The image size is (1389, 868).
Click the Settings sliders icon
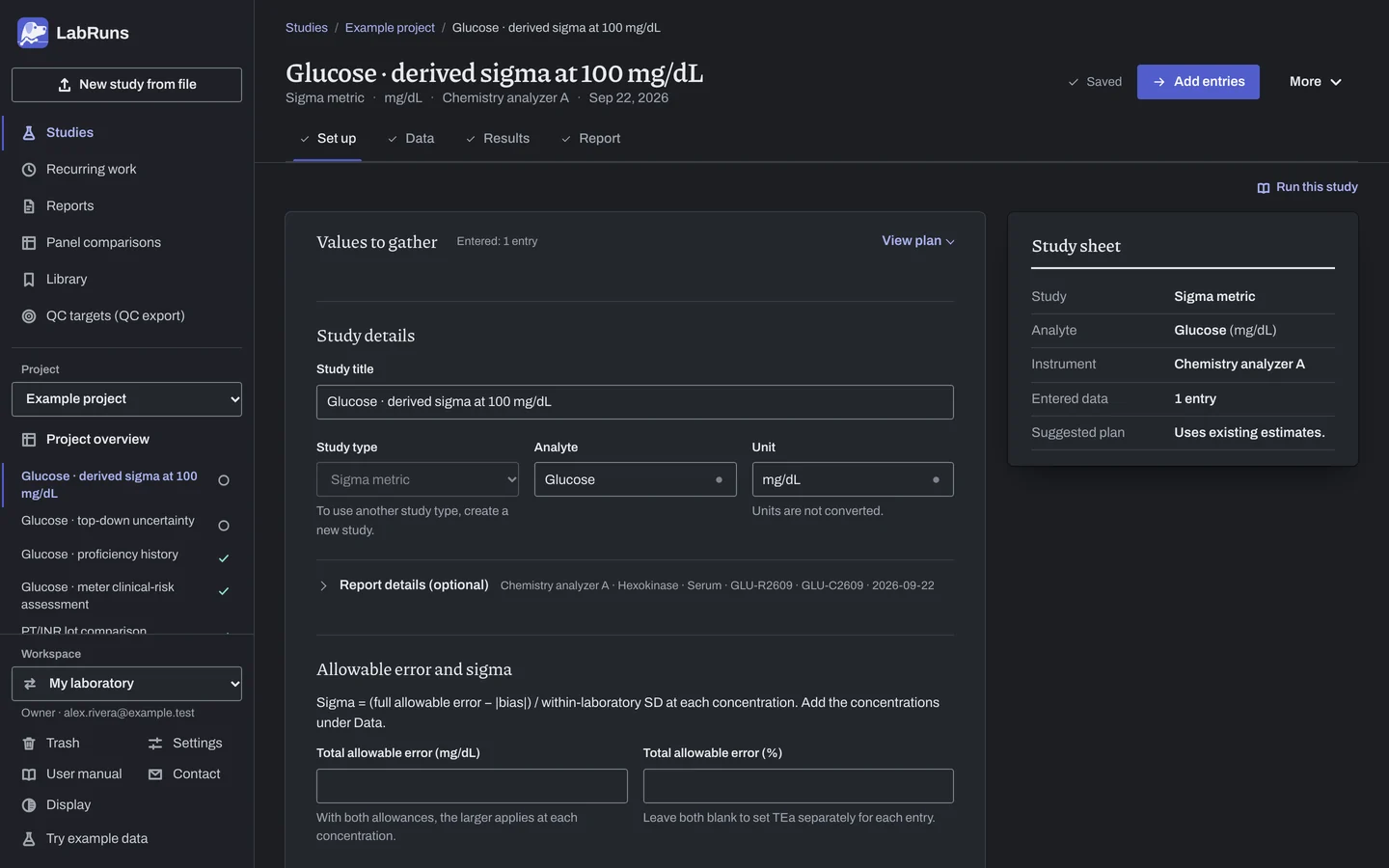click(x=155, y=744)
